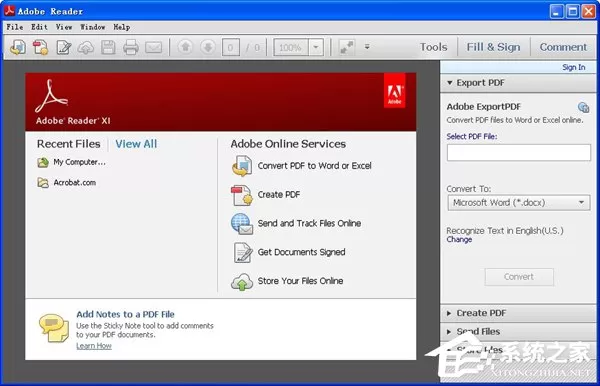
Task: Click the Store Your Files Online cloud icon
Action: tap(242, 282)
